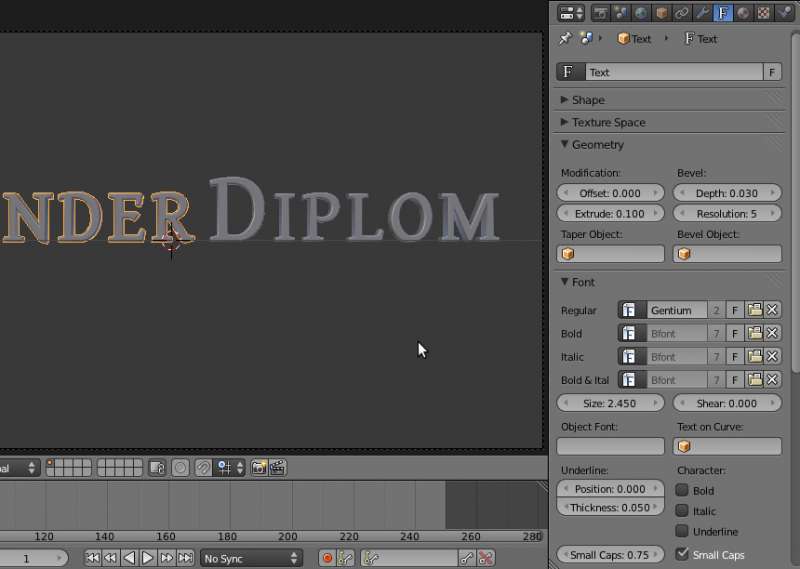800x569 pixels.
Task: Click the pin icon in properties breadcrumb
Action: tap(565, 39)
